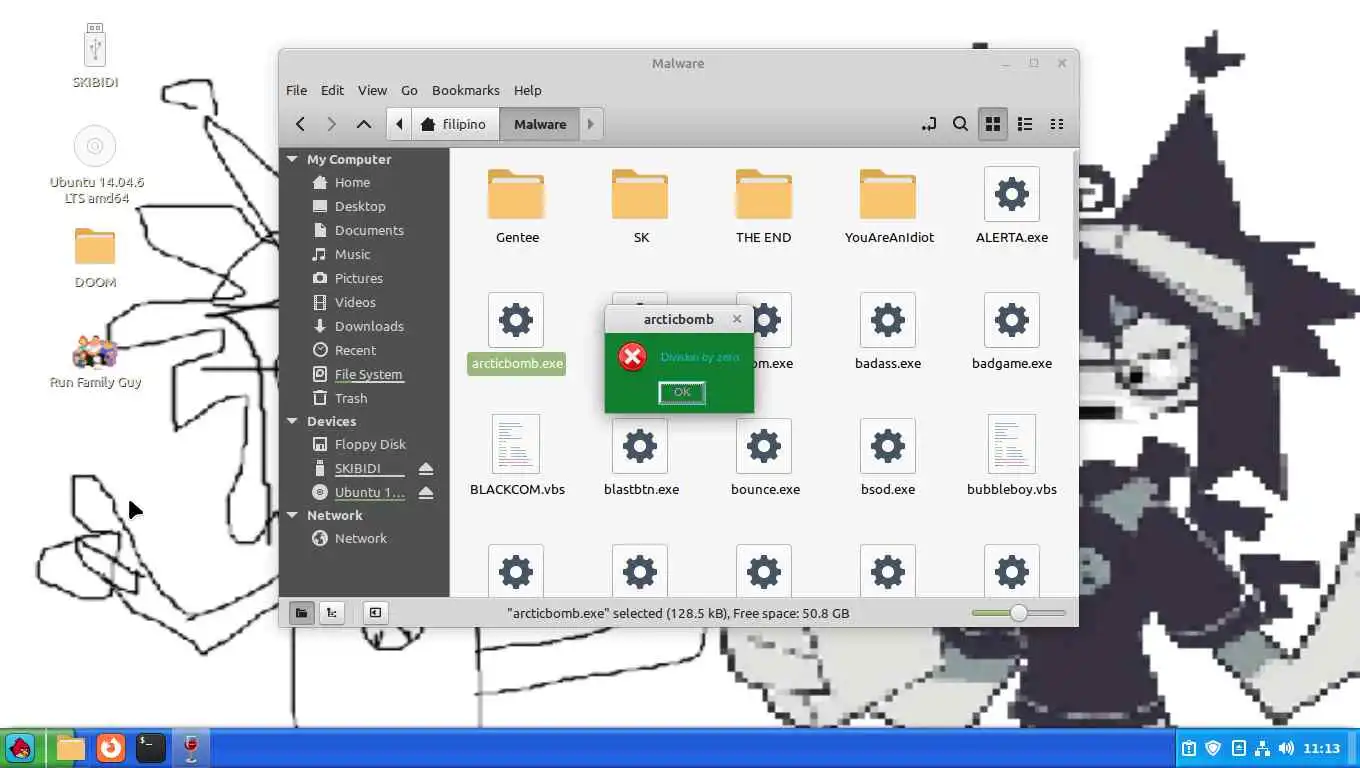Click OK in the arcticbomb dialog
This screenshot has width=1360, height=768.
click(682, 392)
